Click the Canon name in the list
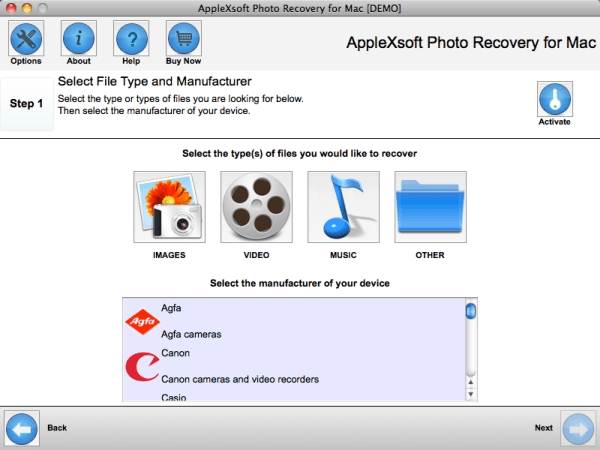Image resolution: width=600 pixels, height=450 pixels. tap(175, 353)
